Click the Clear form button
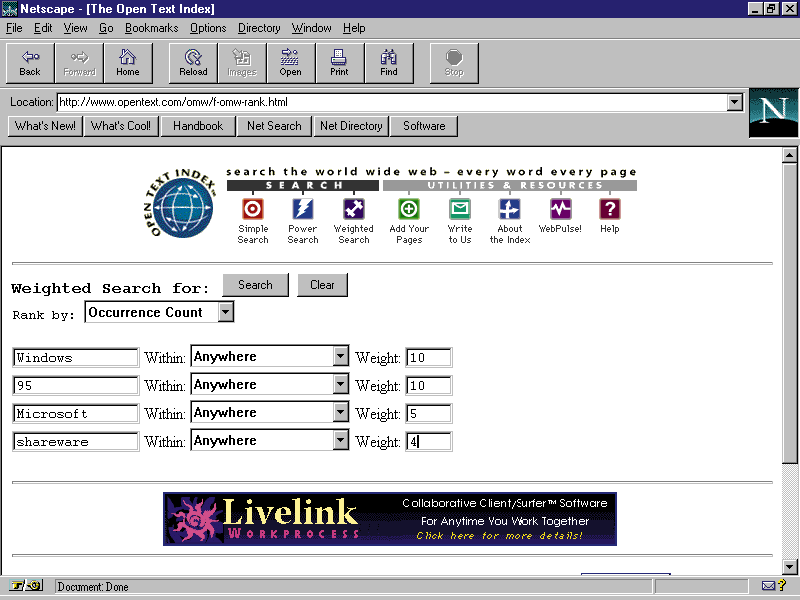 pos(322,285)
